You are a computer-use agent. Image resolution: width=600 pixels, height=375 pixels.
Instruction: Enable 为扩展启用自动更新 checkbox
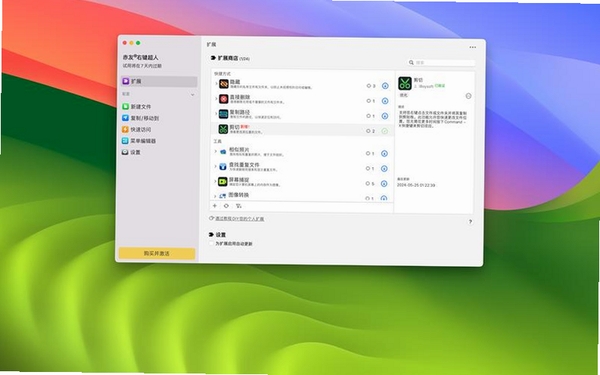211,243
